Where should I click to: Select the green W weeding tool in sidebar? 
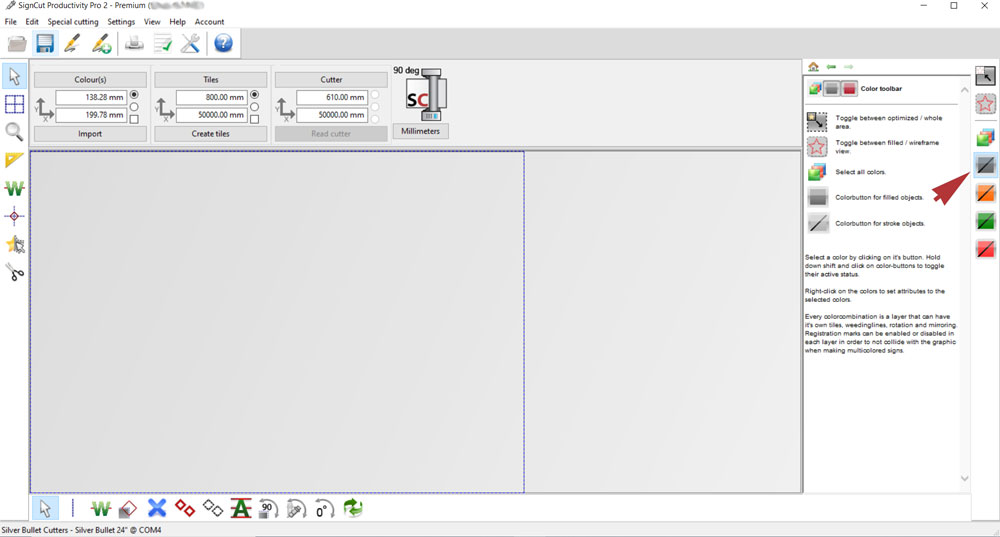[14, 188]
